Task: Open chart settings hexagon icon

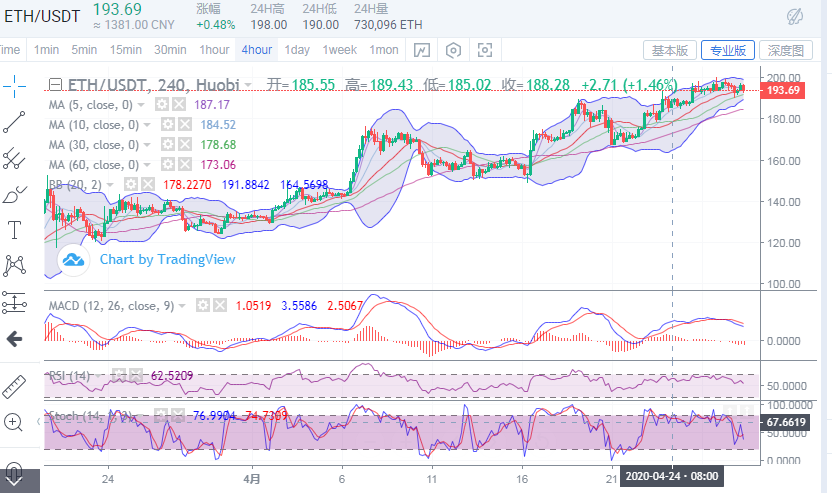Action: [453, 50]
